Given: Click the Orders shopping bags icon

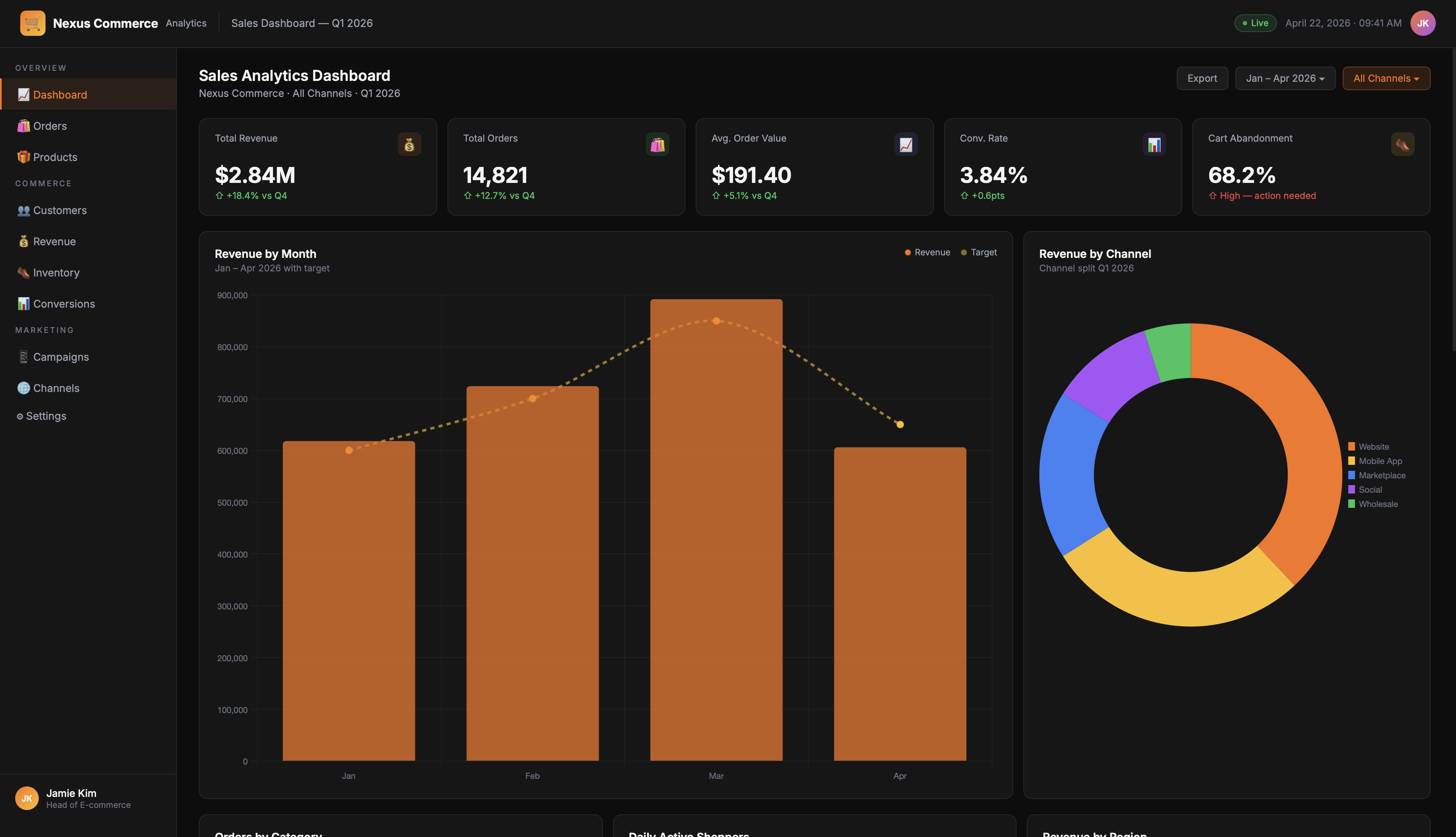Looking at the screenshot, I should tap(24, 126).
